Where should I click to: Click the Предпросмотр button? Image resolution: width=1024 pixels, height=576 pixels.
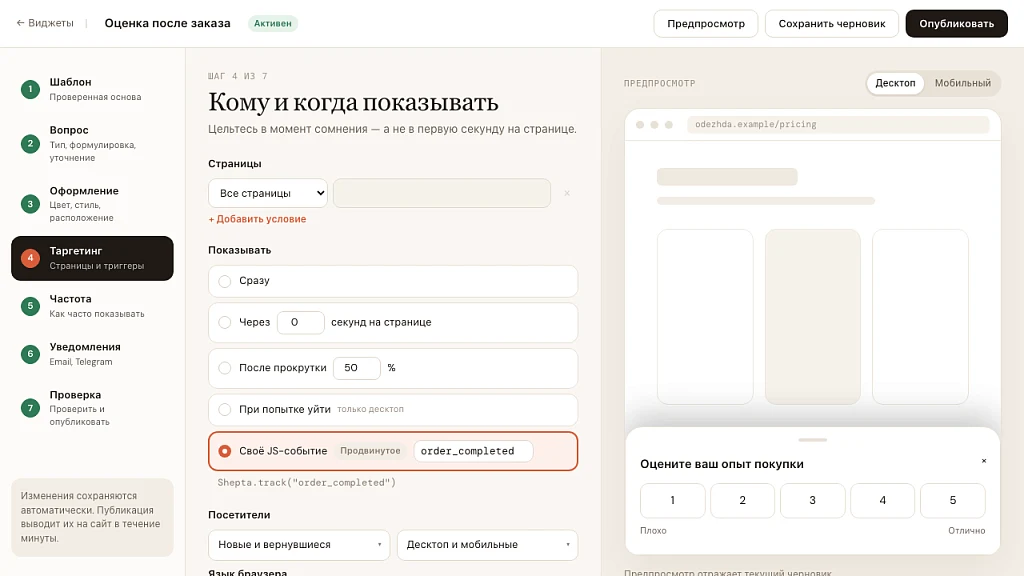pos(705,24)
